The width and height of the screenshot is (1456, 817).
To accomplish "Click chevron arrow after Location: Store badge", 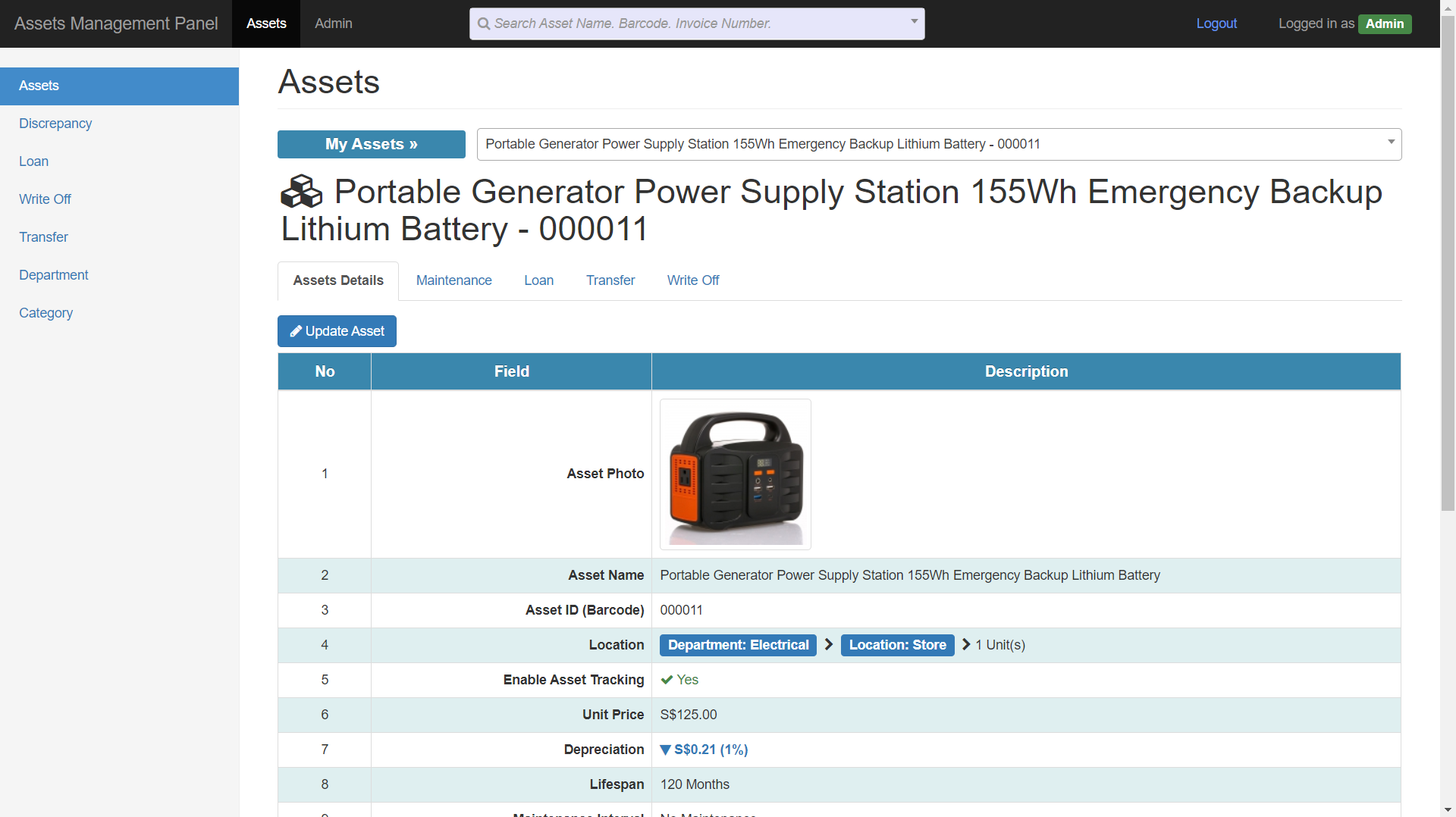I will pos(966,644).
